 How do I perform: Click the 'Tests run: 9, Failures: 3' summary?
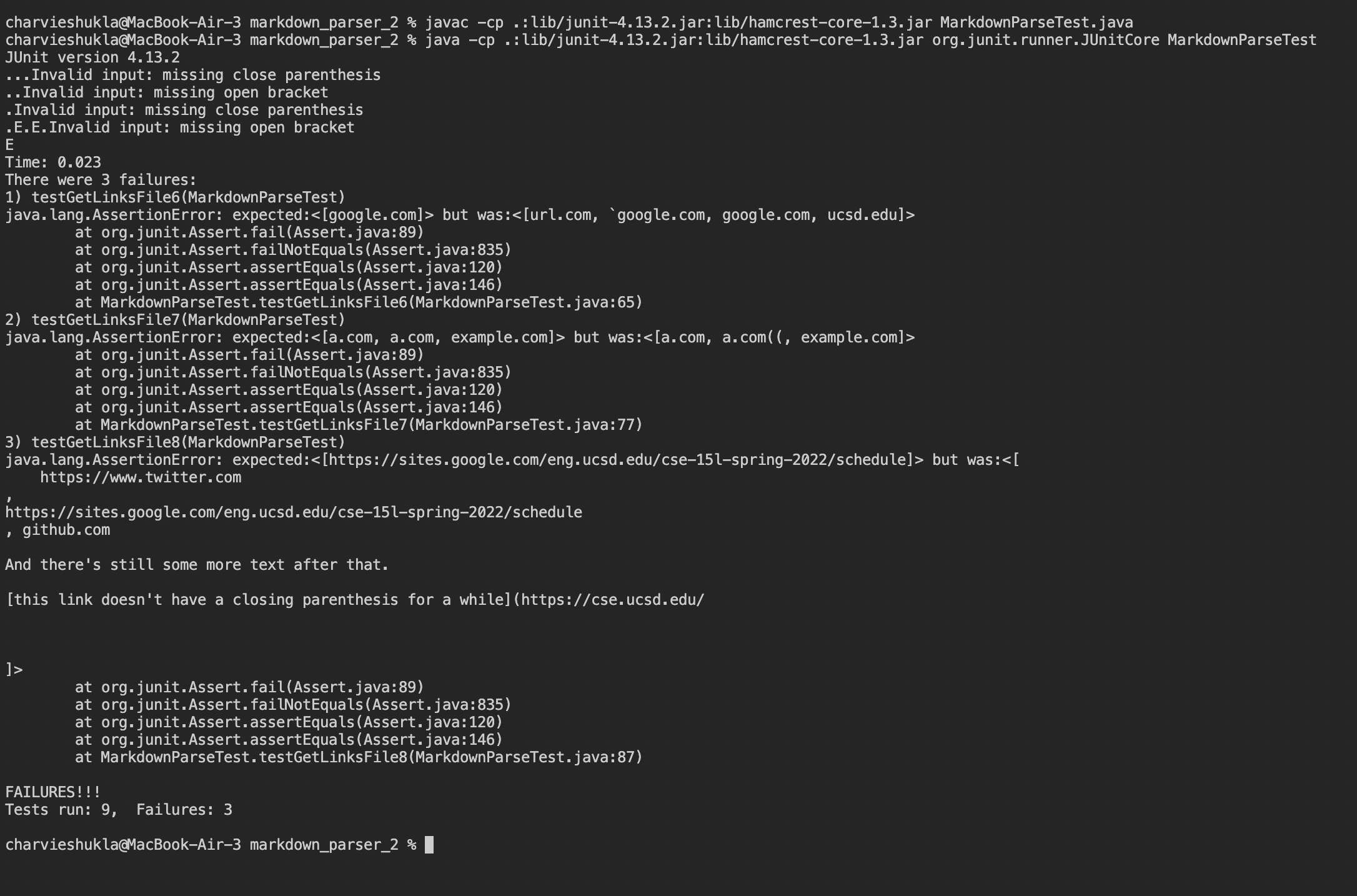point(119,810)
